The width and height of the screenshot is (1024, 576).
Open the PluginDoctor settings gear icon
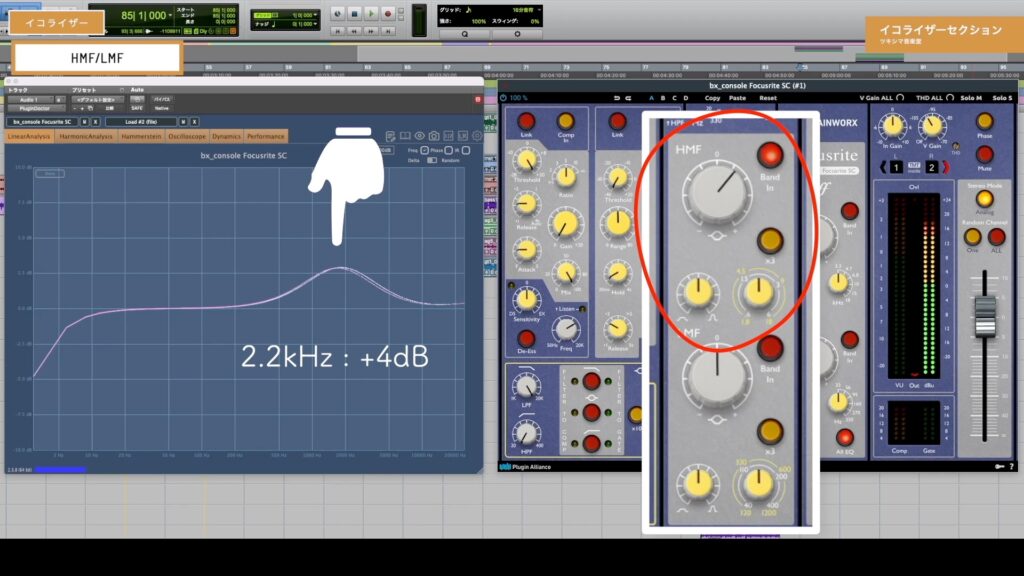(x=477, y=136)
